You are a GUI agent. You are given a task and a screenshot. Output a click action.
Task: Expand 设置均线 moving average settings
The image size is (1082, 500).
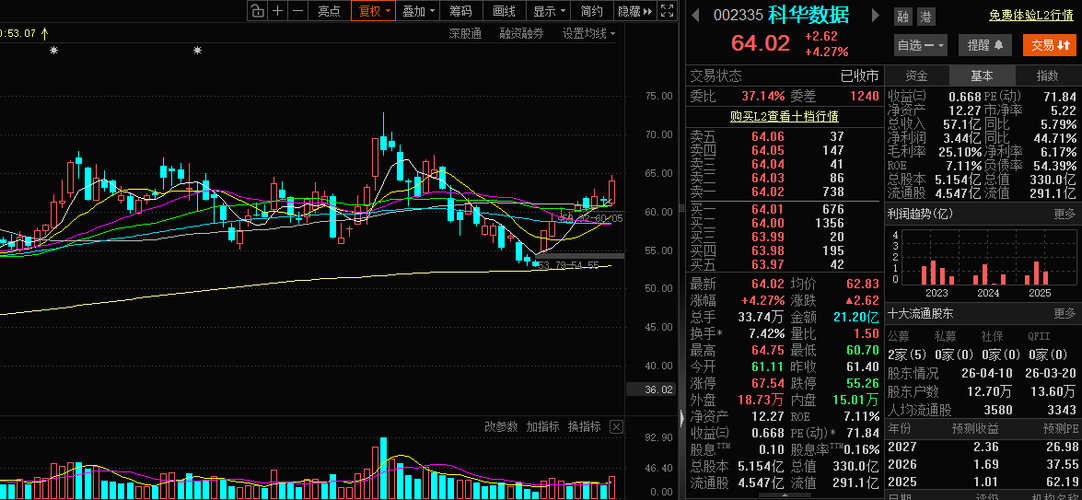coord(589,32)
